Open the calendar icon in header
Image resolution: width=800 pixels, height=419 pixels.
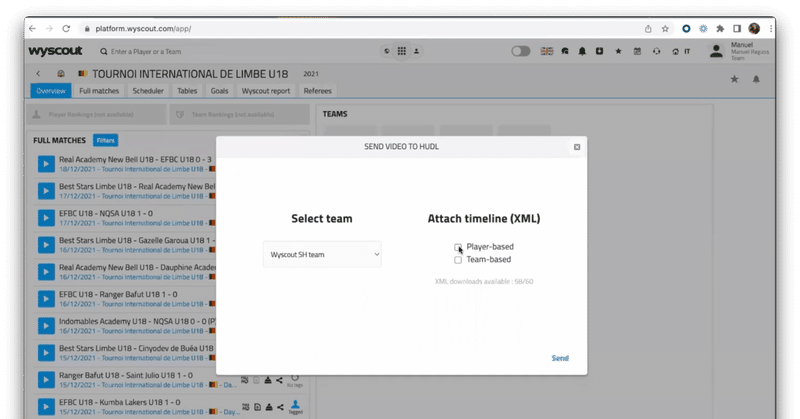637,51
